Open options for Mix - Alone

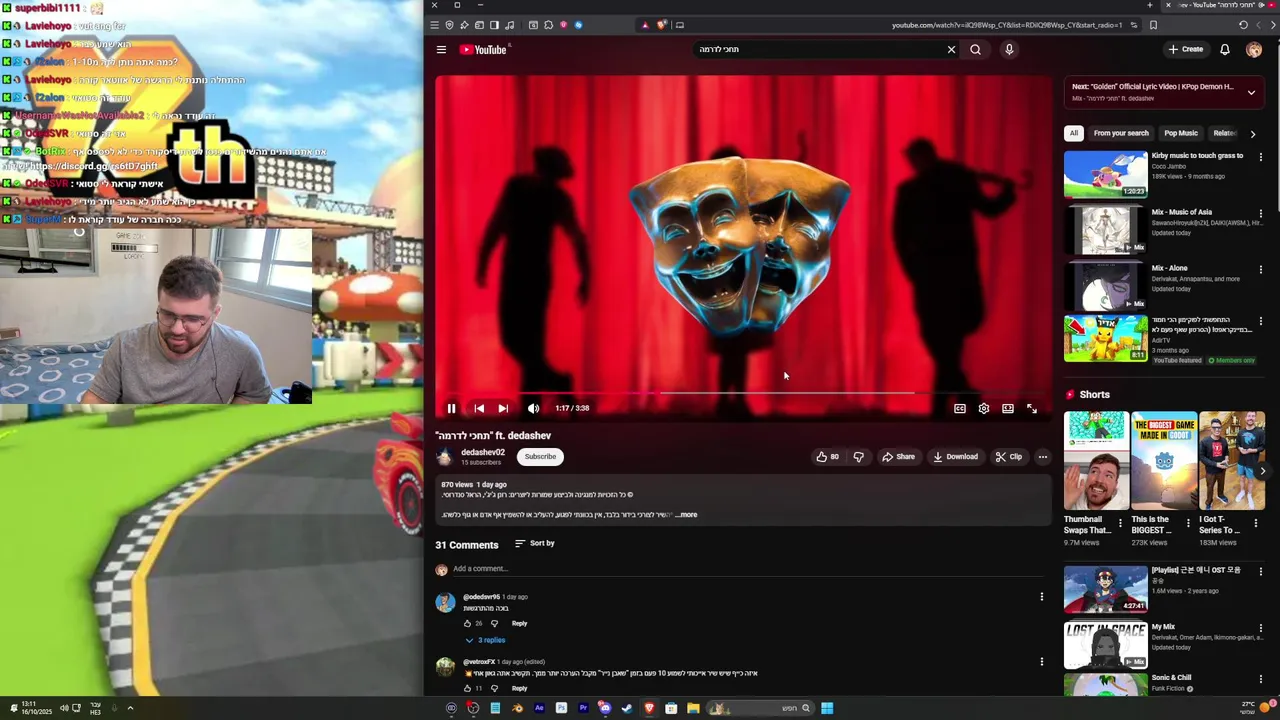click(1261, 269)
